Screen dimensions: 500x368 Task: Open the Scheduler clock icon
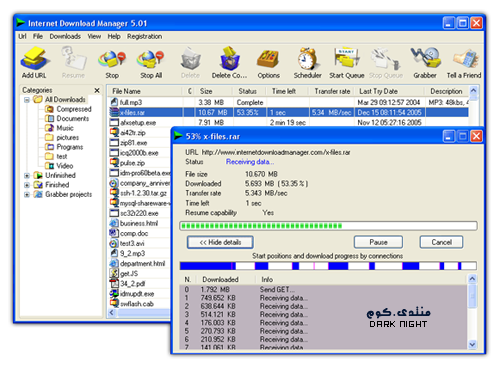pos(307,59)
